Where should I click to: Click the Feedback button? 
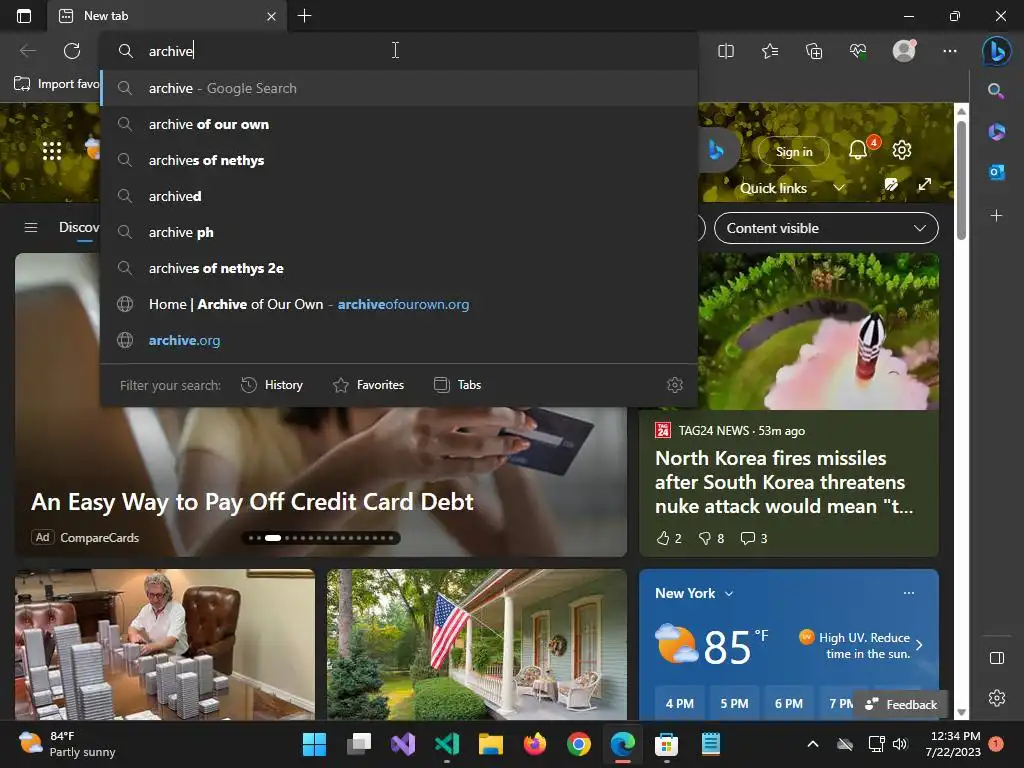coord(901,704)
